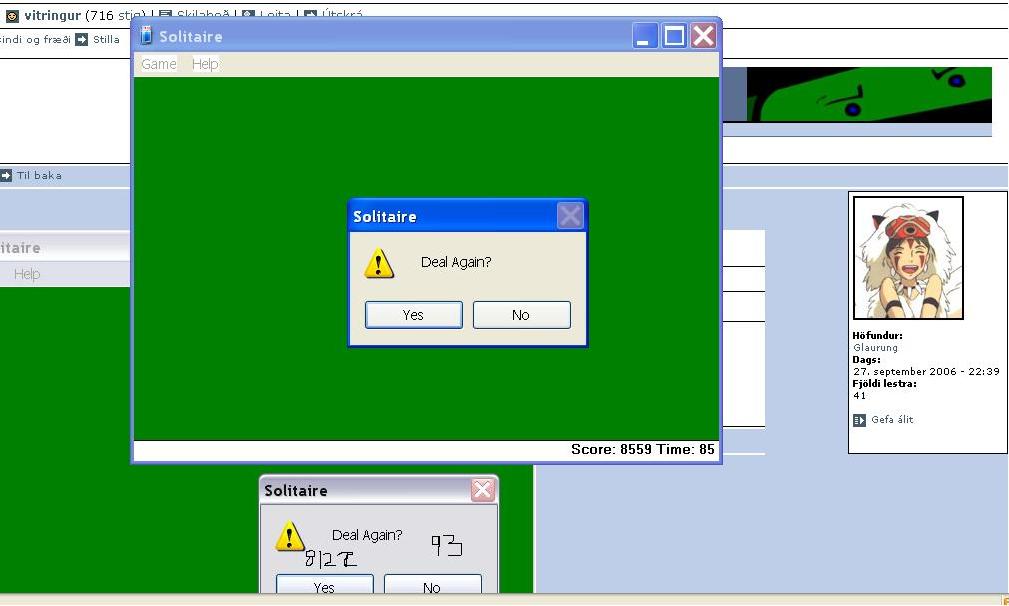Click the author name Glaurung

(875, 347)
